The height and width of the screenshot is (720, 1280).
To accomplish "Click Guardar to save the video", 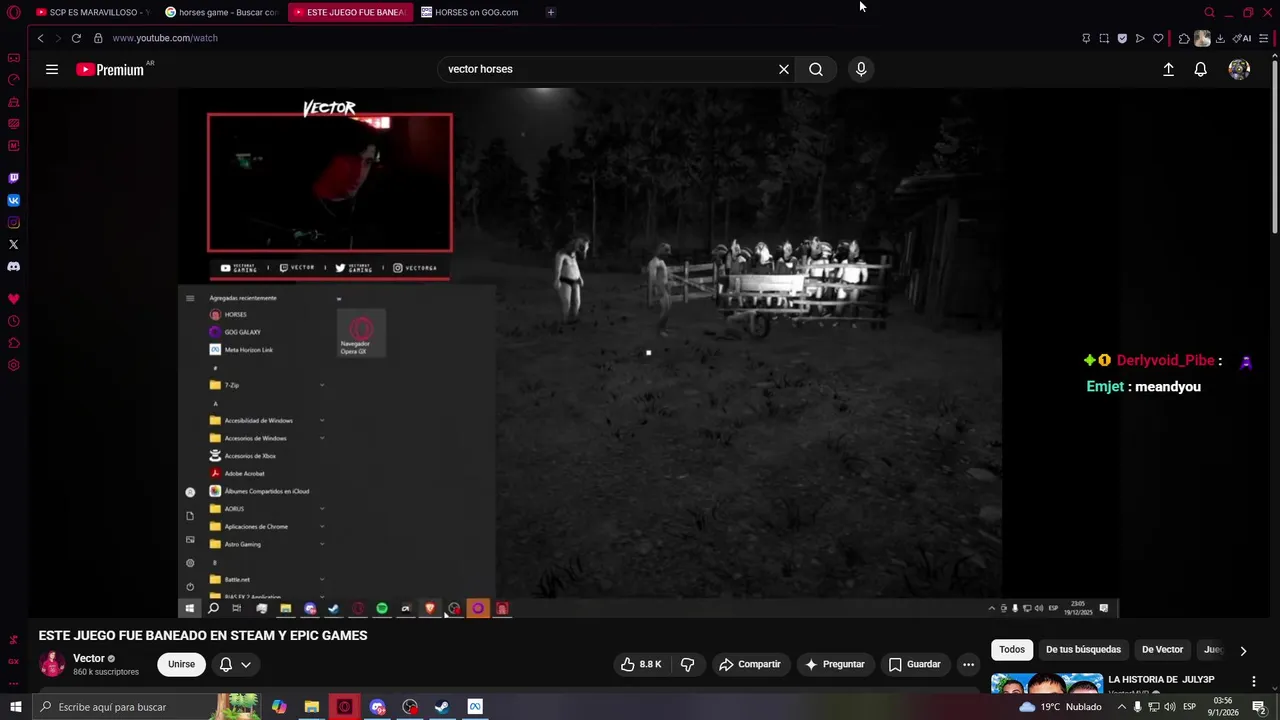I will coord(915,664).
